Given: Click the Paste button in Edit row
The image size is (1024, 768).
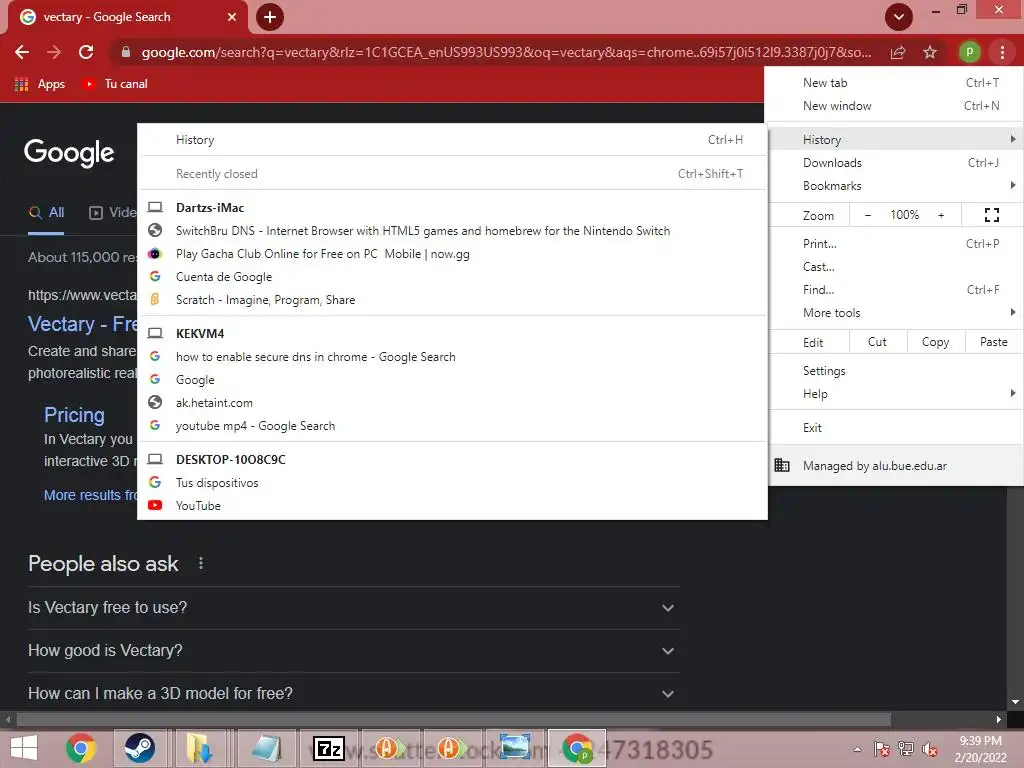Looking at the screenshot, I should point(993,342).
